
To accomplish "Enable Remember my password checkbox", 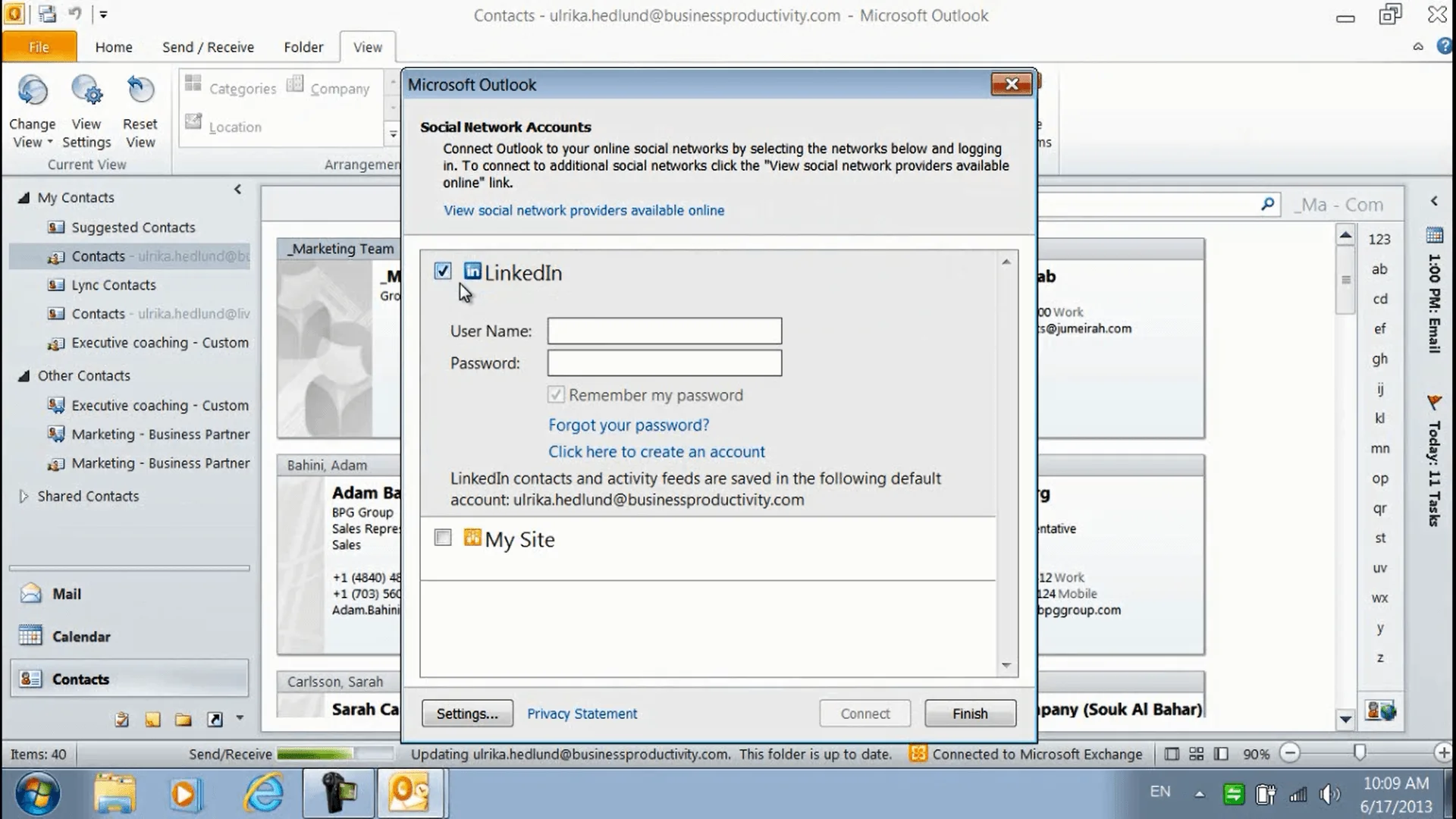I will click(556, 395).
